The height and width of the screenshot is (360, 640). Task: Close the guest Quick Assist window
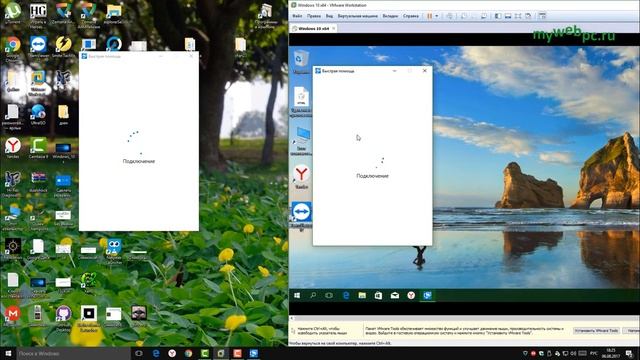click(x=424, y=71)
